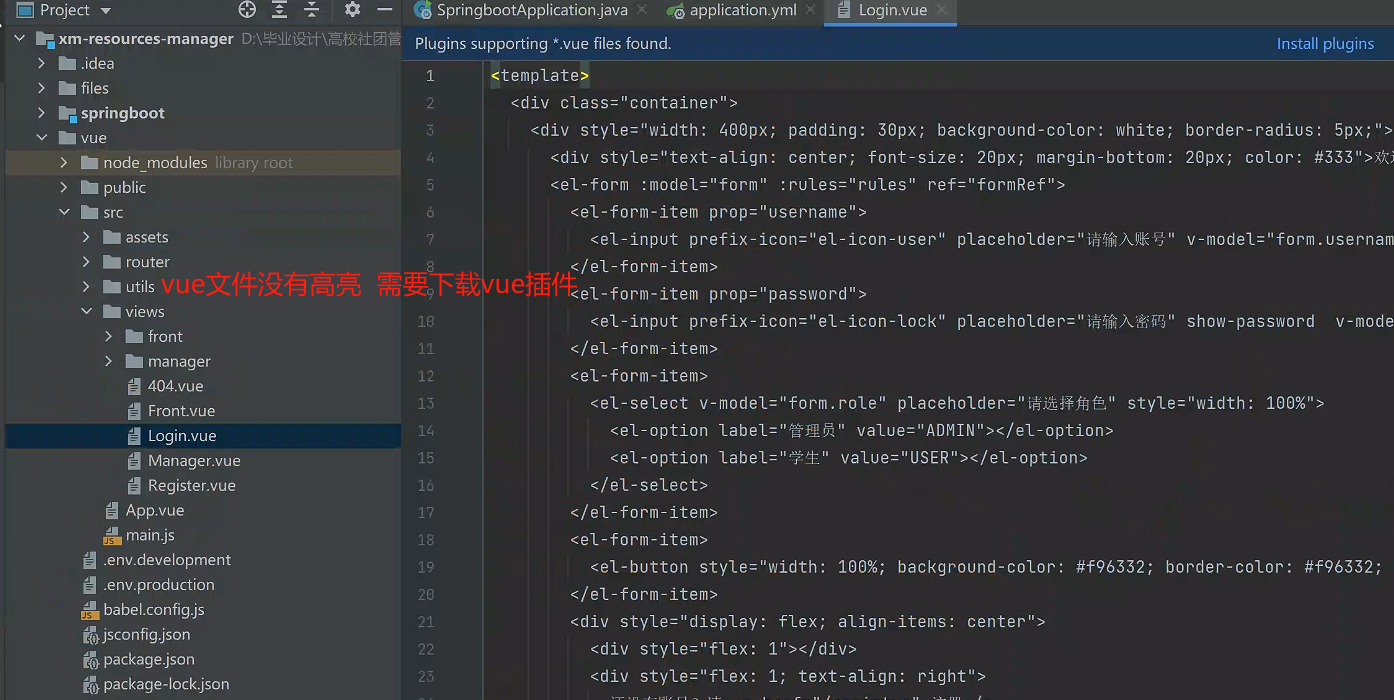Click the Install plugins link
This screenshot has width=1394, height=700.
[1325, 43]
